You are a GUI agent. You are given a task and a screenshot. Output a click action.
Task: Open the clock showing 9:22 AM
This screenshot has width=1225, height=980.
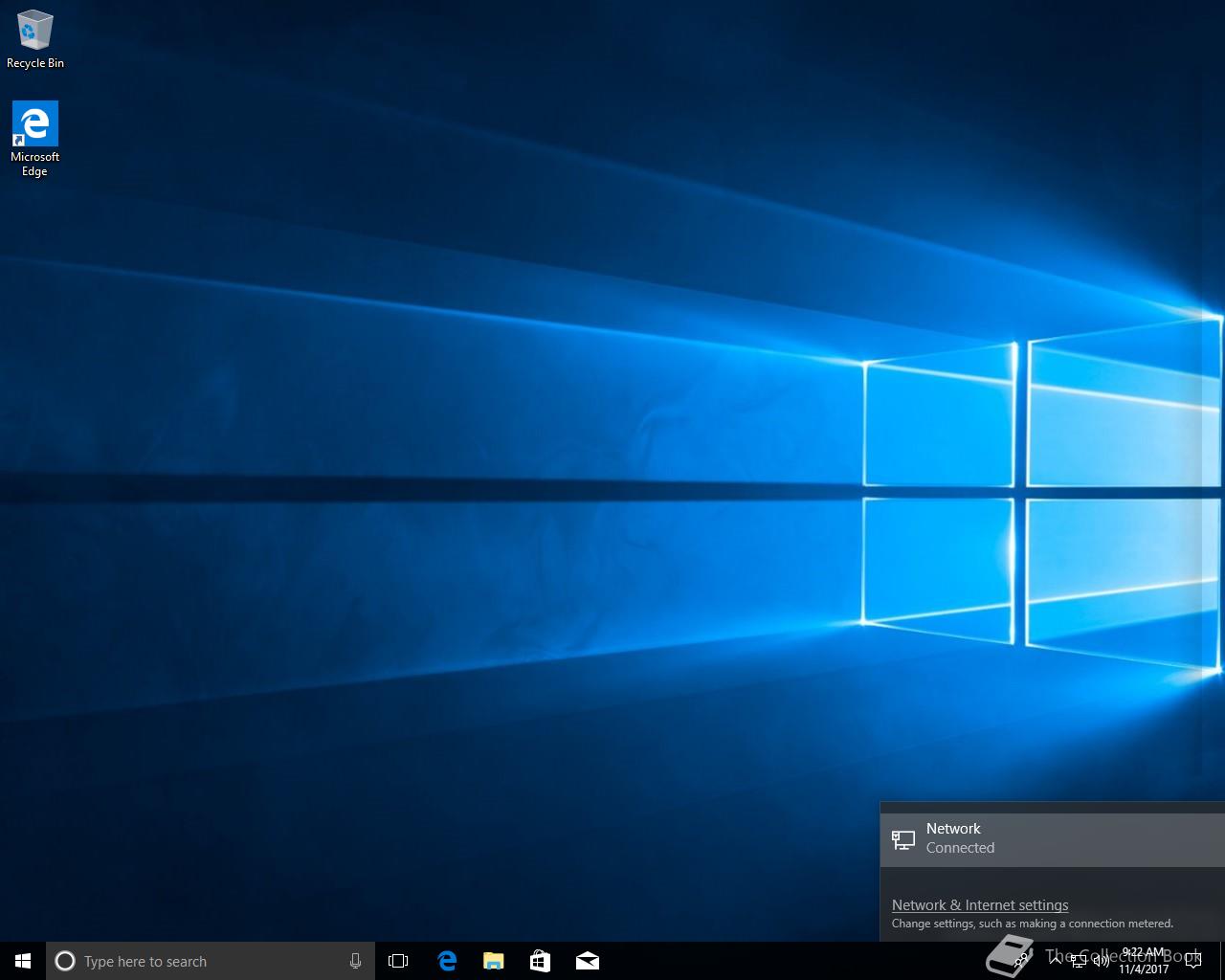coord(1144,961)
